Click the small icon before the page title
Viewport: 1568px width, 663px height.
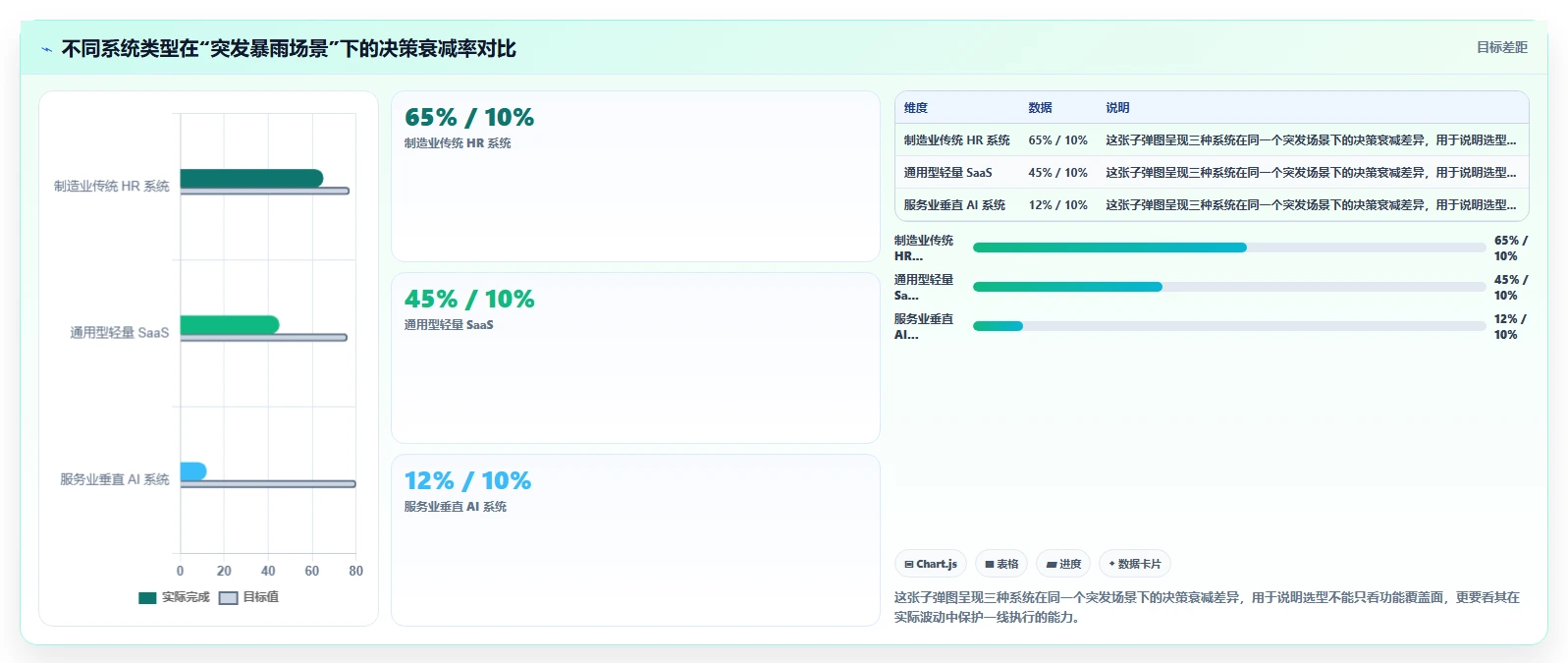coord(46,49)
